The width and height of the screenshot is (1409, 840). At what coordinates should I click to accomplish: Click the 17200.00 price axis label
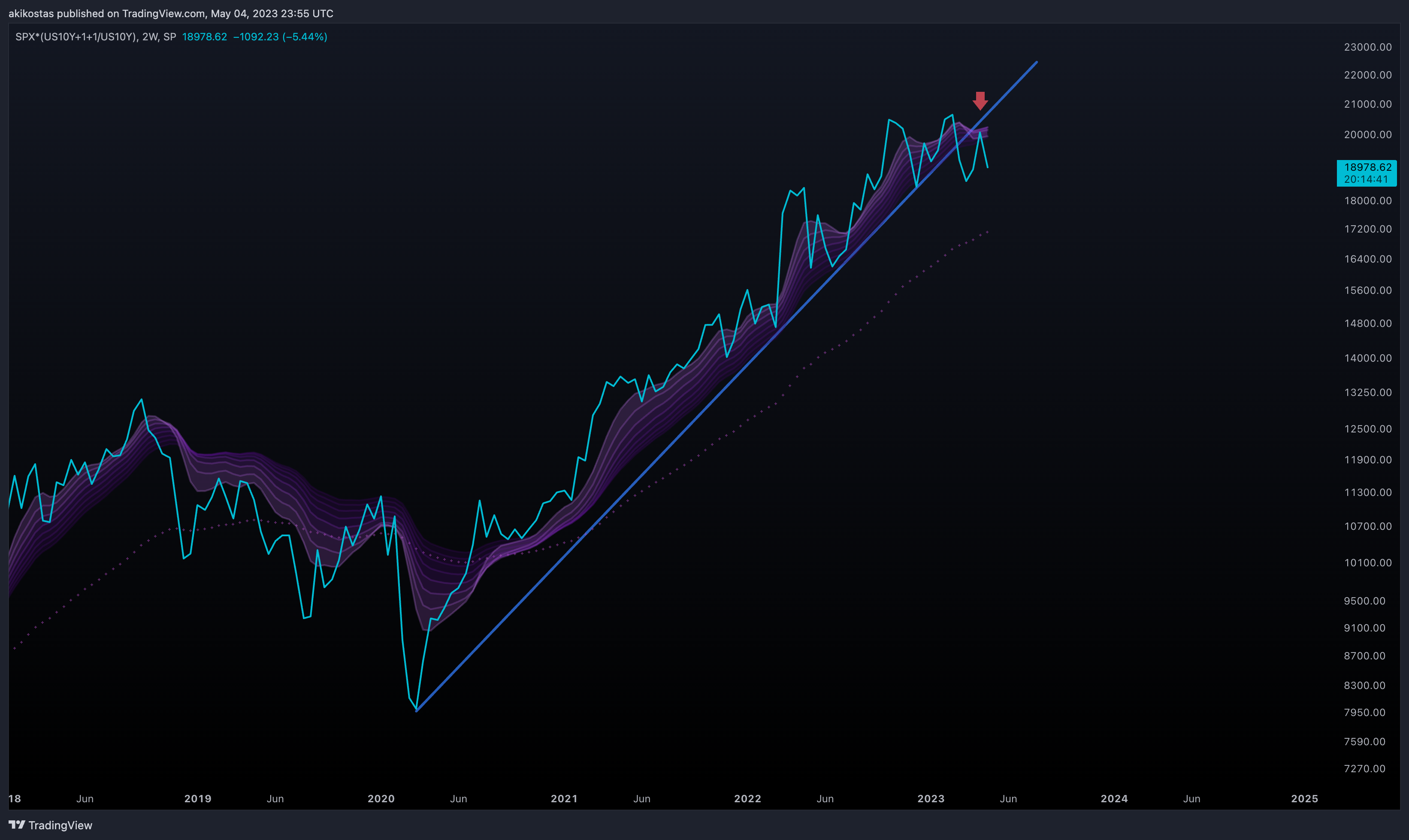click(x=1368, y=229)
